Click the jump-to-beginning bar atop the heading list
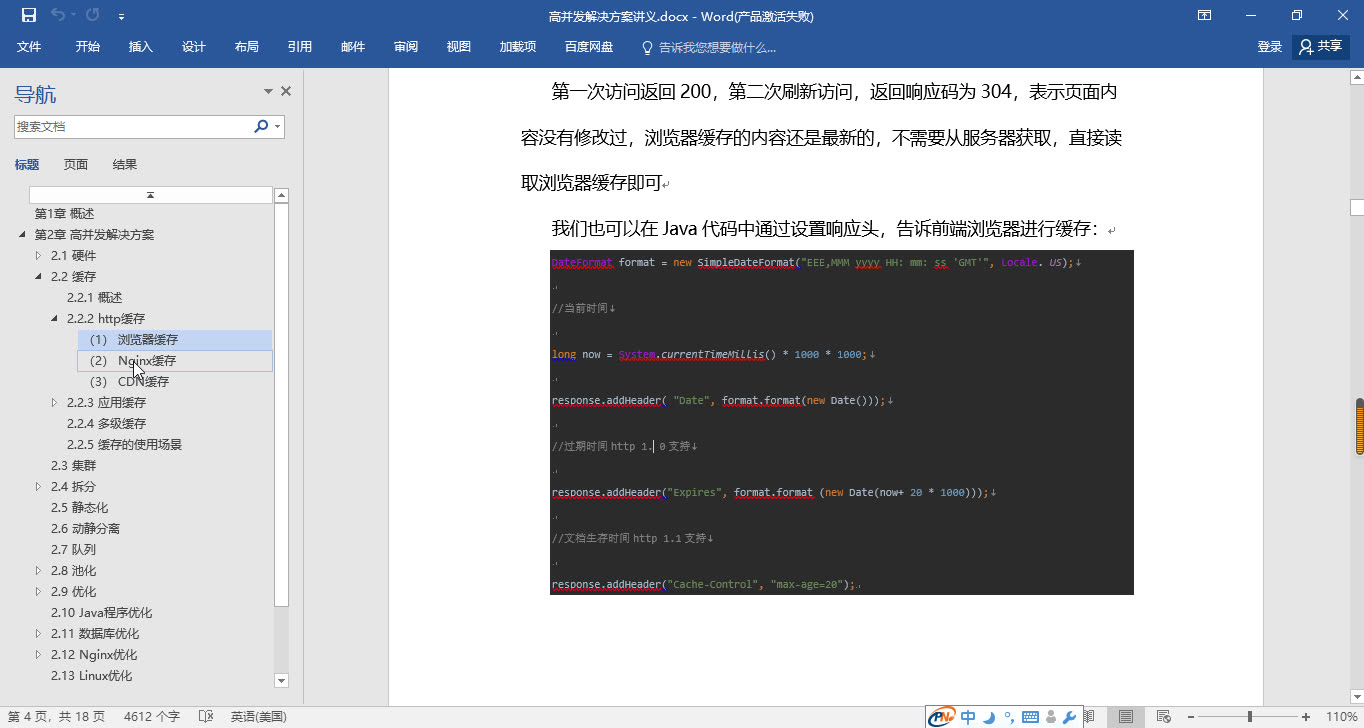The width and height of the screenshot is (1364, 728). click(x=150, y=195)
